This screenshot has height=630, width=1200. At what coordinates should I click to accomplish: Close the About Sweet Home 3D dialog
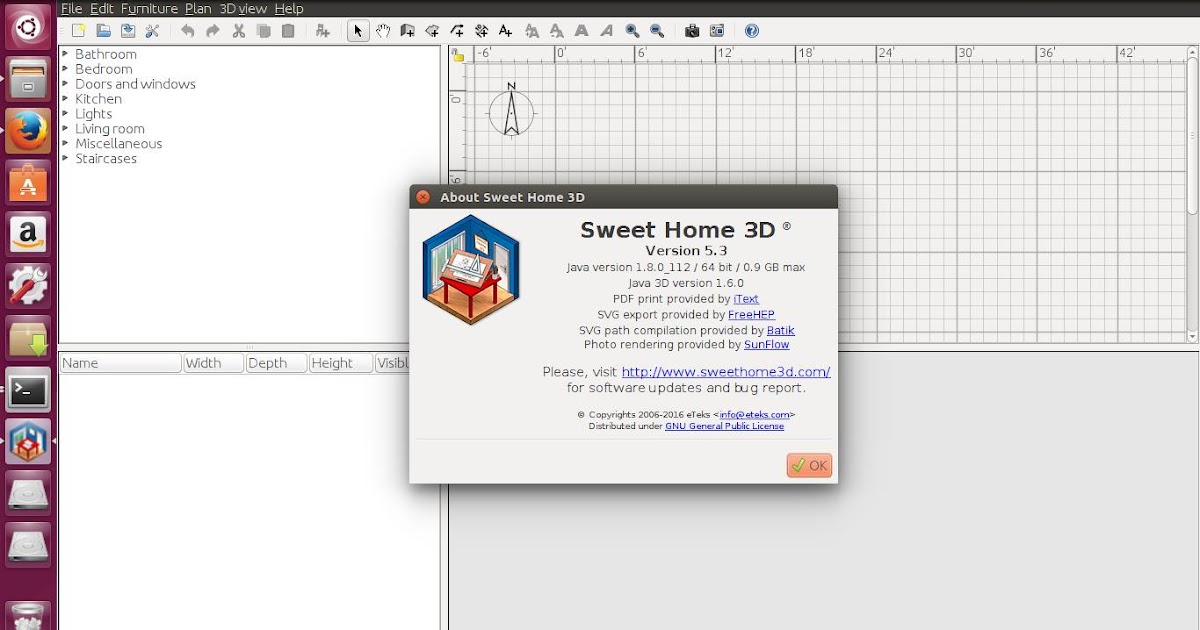(x=423, y=197)
